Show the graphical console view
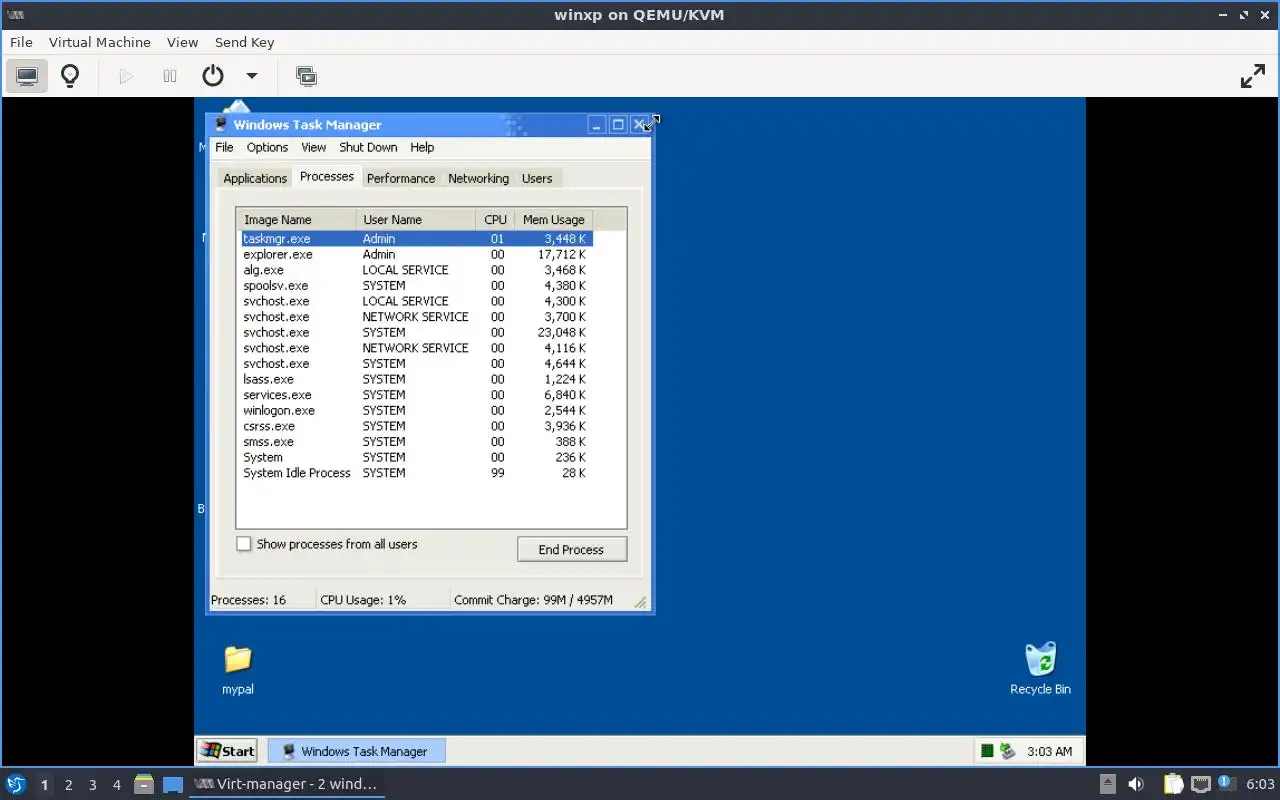This screenshot has height=800, width=1280. coord(27,76)
